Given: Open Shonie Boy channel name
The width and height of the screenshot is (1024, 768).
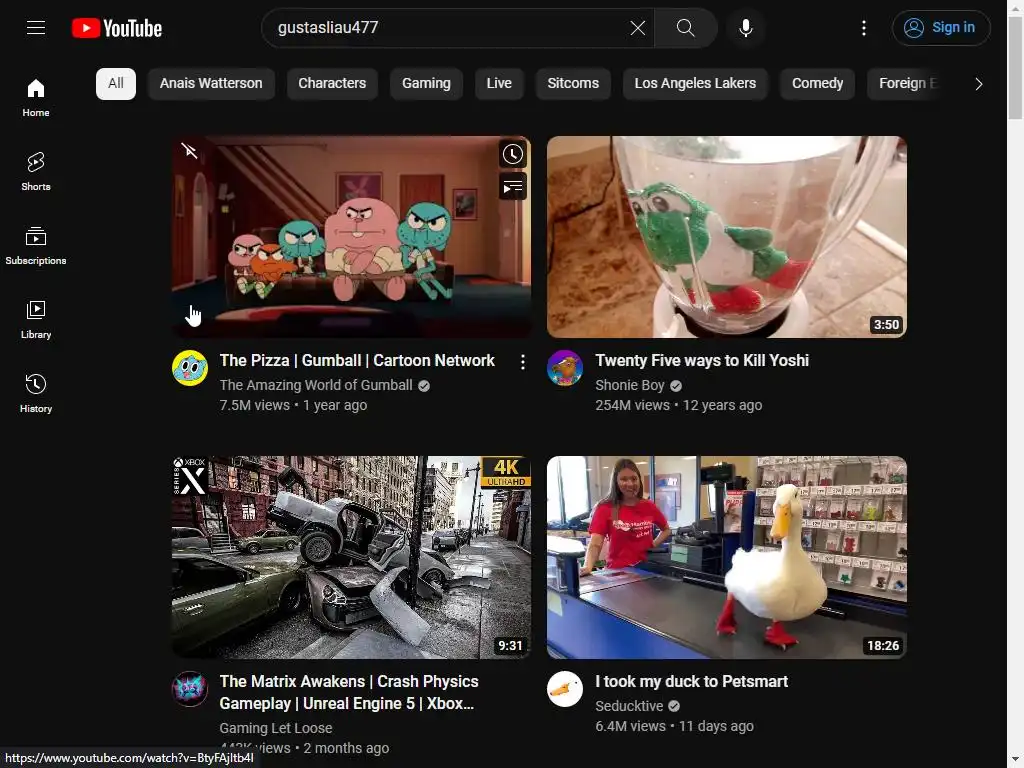Looking at the screenshot, I should (x=630, y=385).
